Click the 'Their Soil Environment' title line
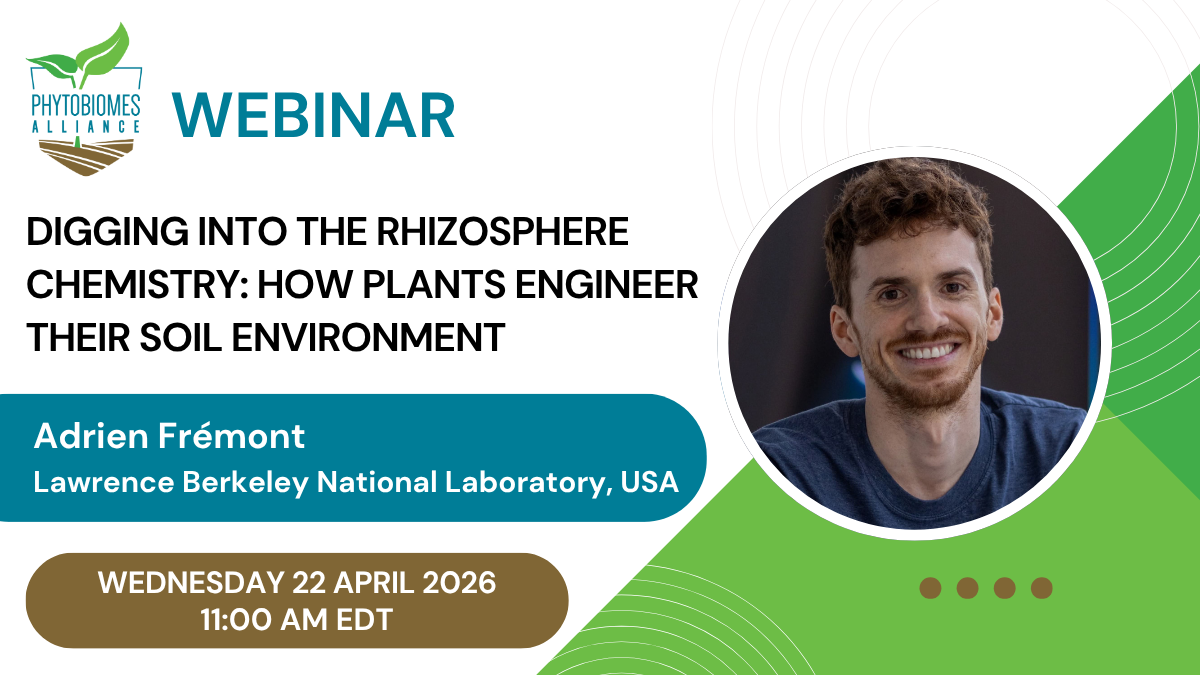Image resolution: width=1200 pixels, height=675 pixels. point(266,338)
